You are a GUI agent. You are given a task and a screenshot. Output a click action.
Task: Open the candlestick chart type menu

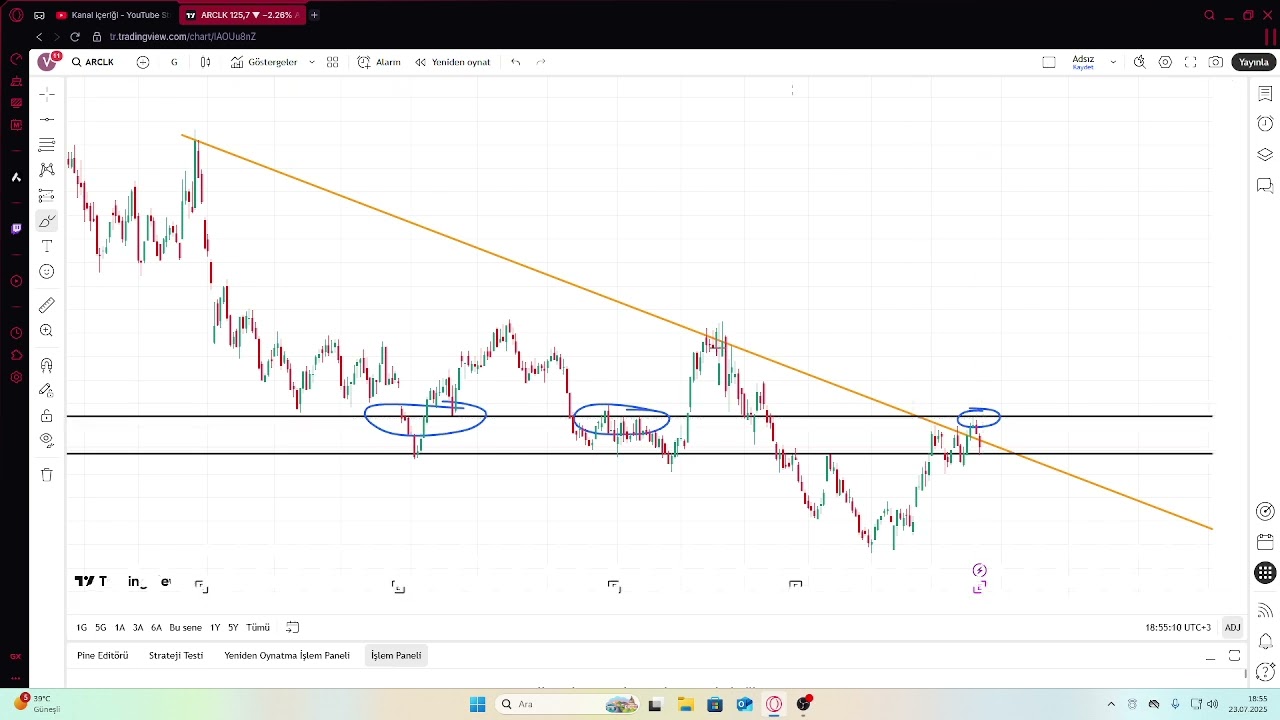pyautogui.click(x=205, y=62)
